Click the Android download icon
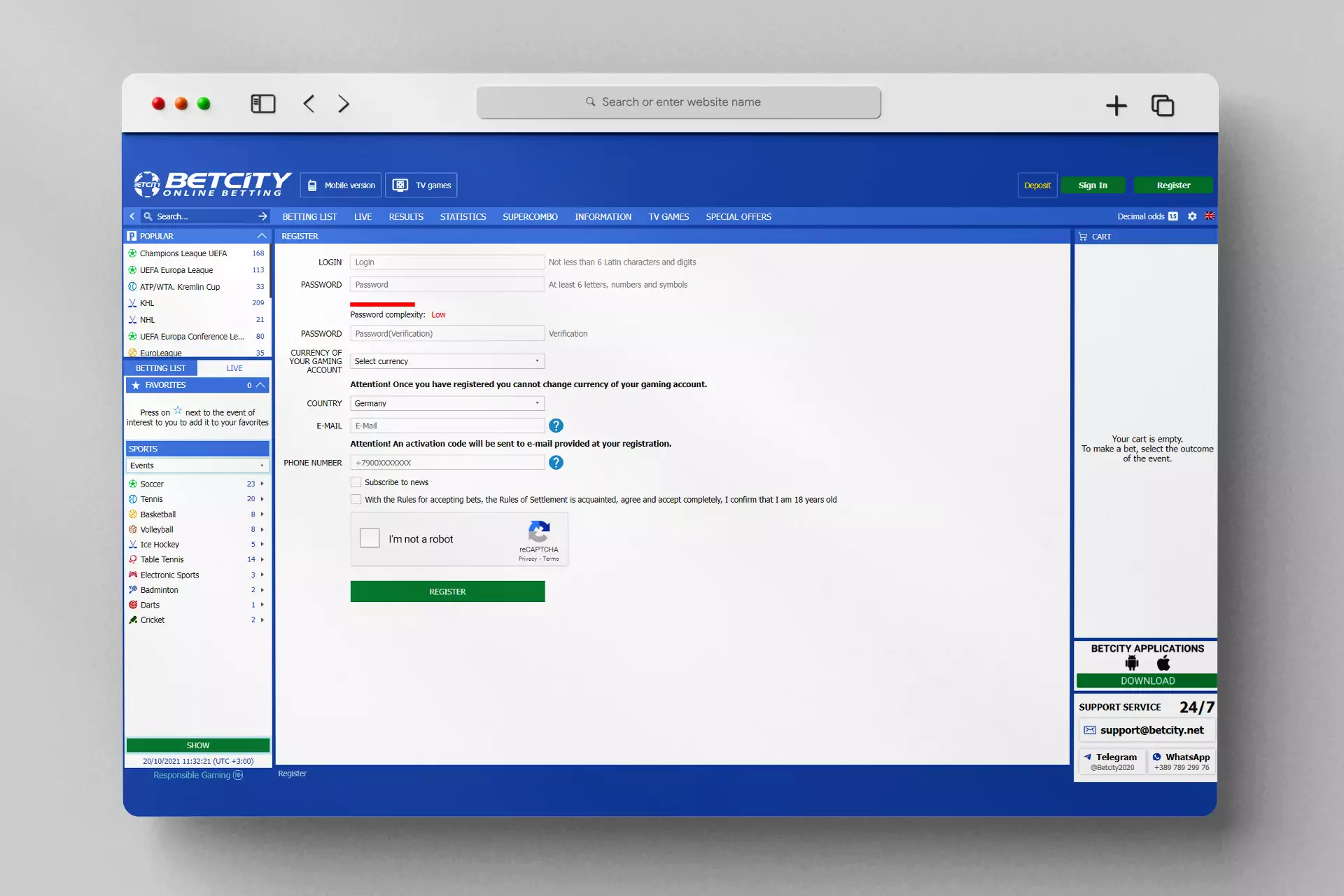The width and height of the screenshot is (1344, 896). 1132,663
